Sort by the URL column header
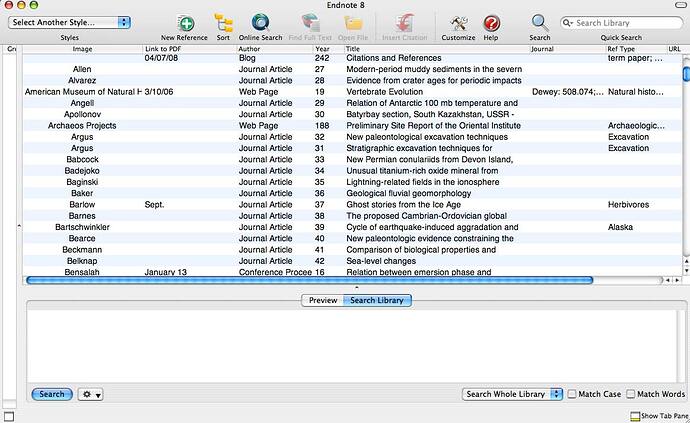The image size is (690, 423). pyautogui.click(x=675, y=49)
